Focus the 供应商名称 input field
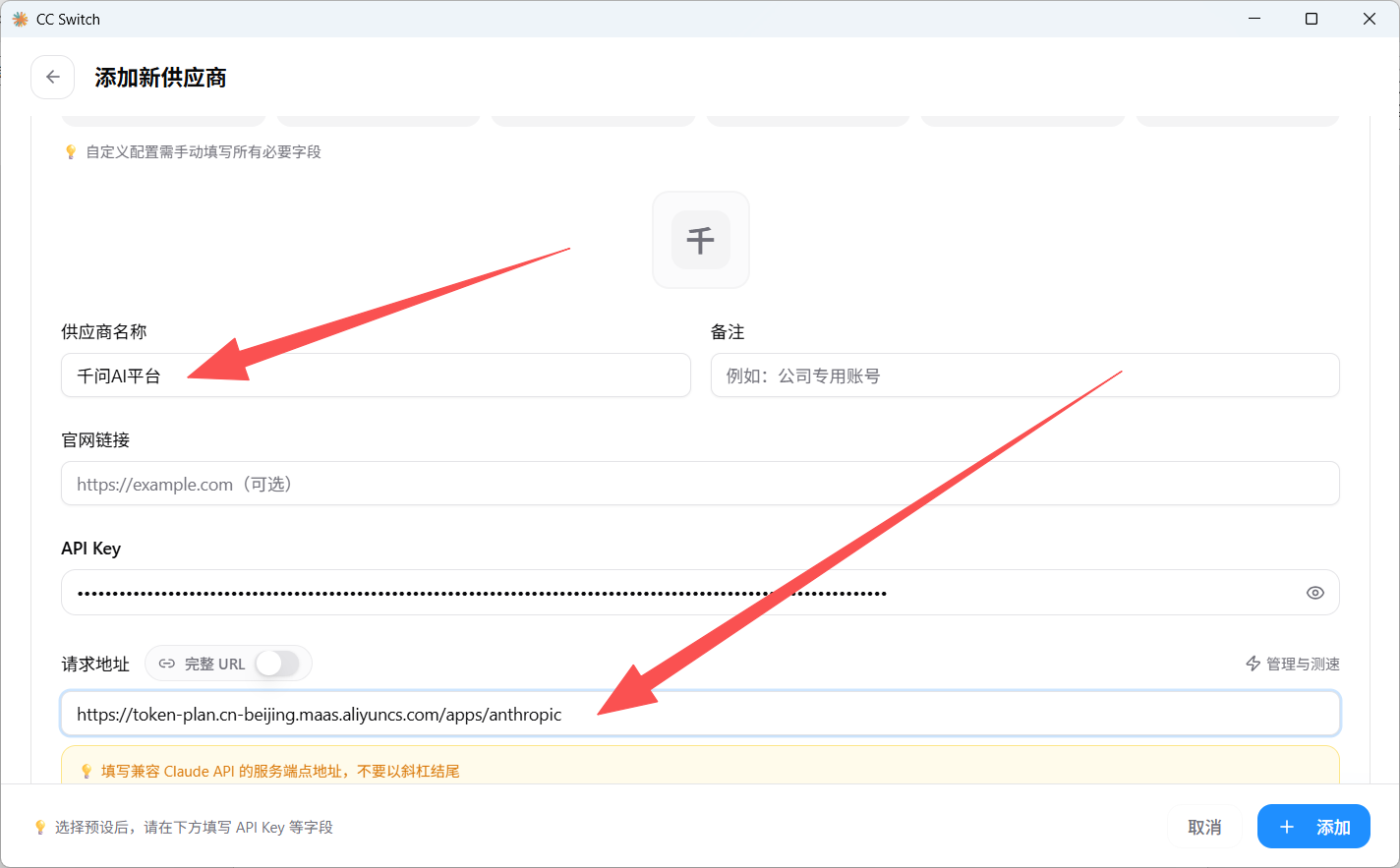Image resolution: width=1400 pixels, height=868 pixels. coord(376,376)
